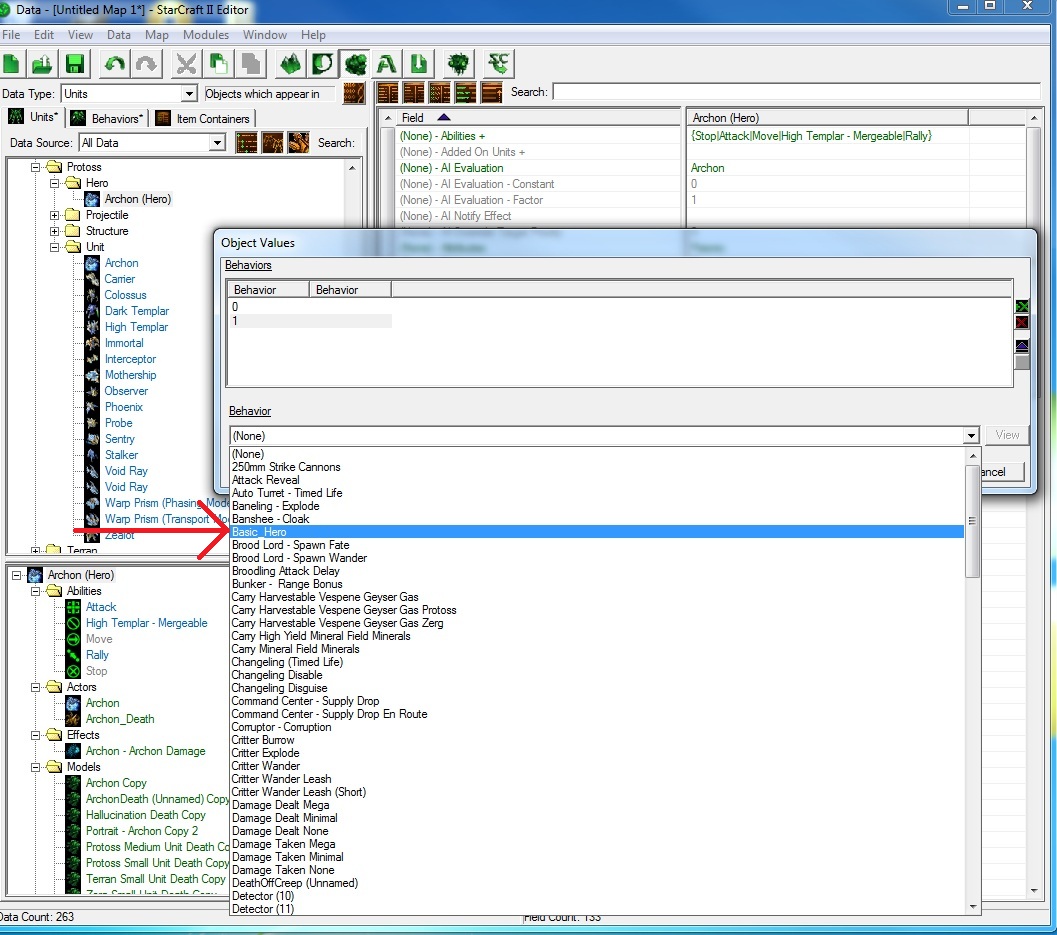Switch to the Behaviors tab
Screen dimensions: 1057x935
pyautogui.click(x=108, y=118)
